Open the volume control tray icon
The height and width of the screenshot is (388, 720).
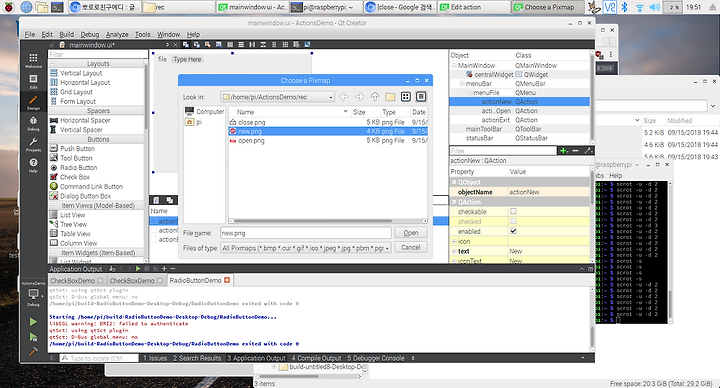[655, 7]
